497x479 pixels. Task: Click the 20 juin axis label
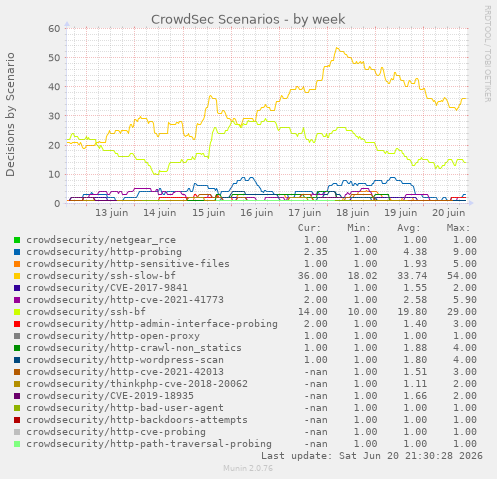coord(449,213)
